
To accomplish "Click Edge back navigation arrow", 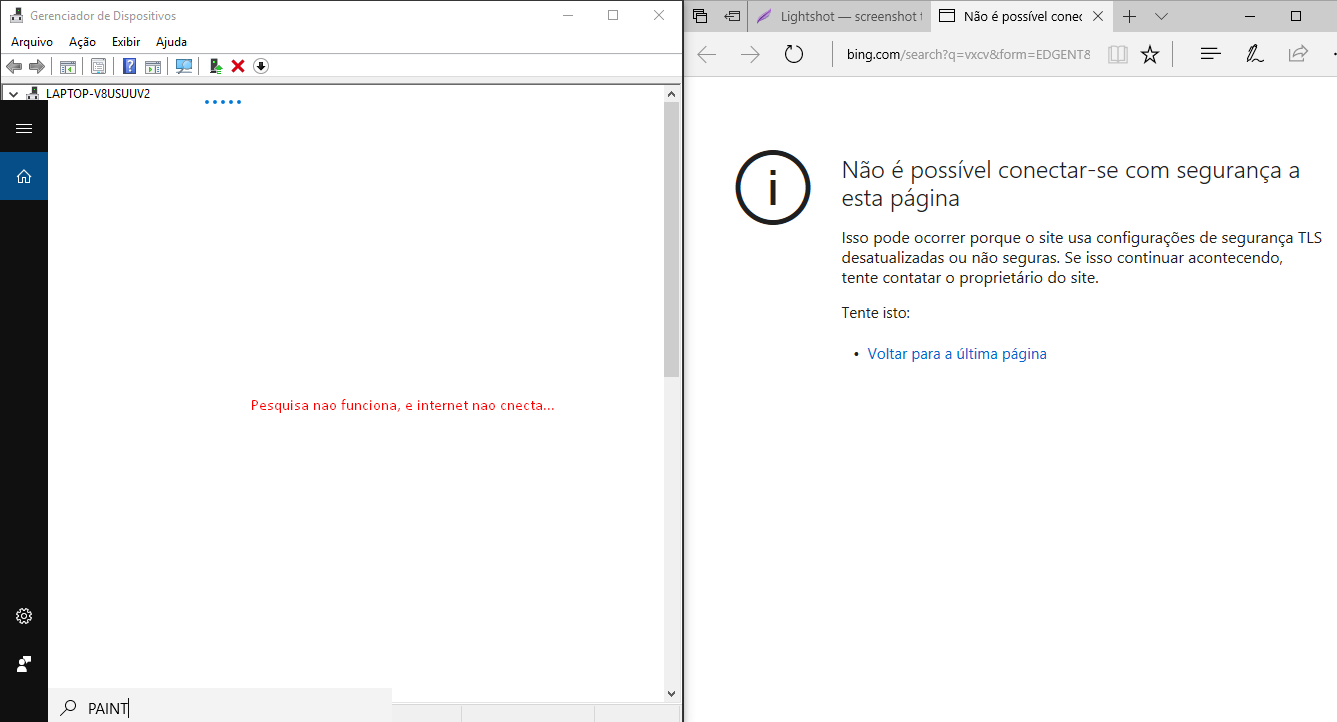I will tap(707, 54).
